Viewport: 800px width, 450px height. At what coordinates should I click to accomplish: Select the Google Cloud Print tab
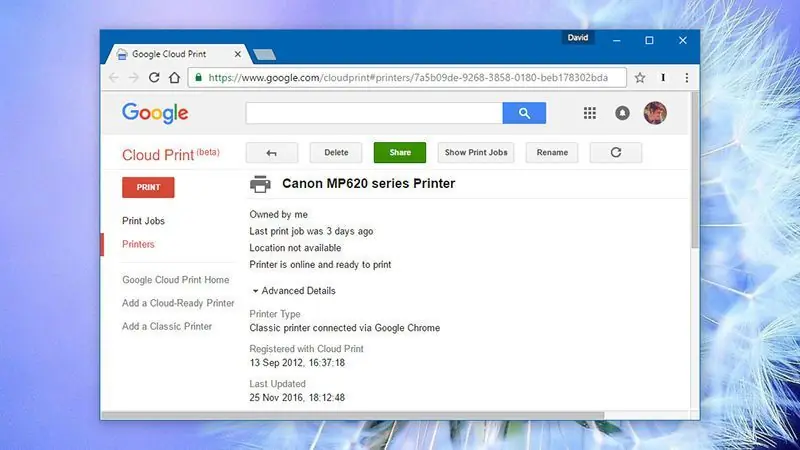(x=176, y=54)
